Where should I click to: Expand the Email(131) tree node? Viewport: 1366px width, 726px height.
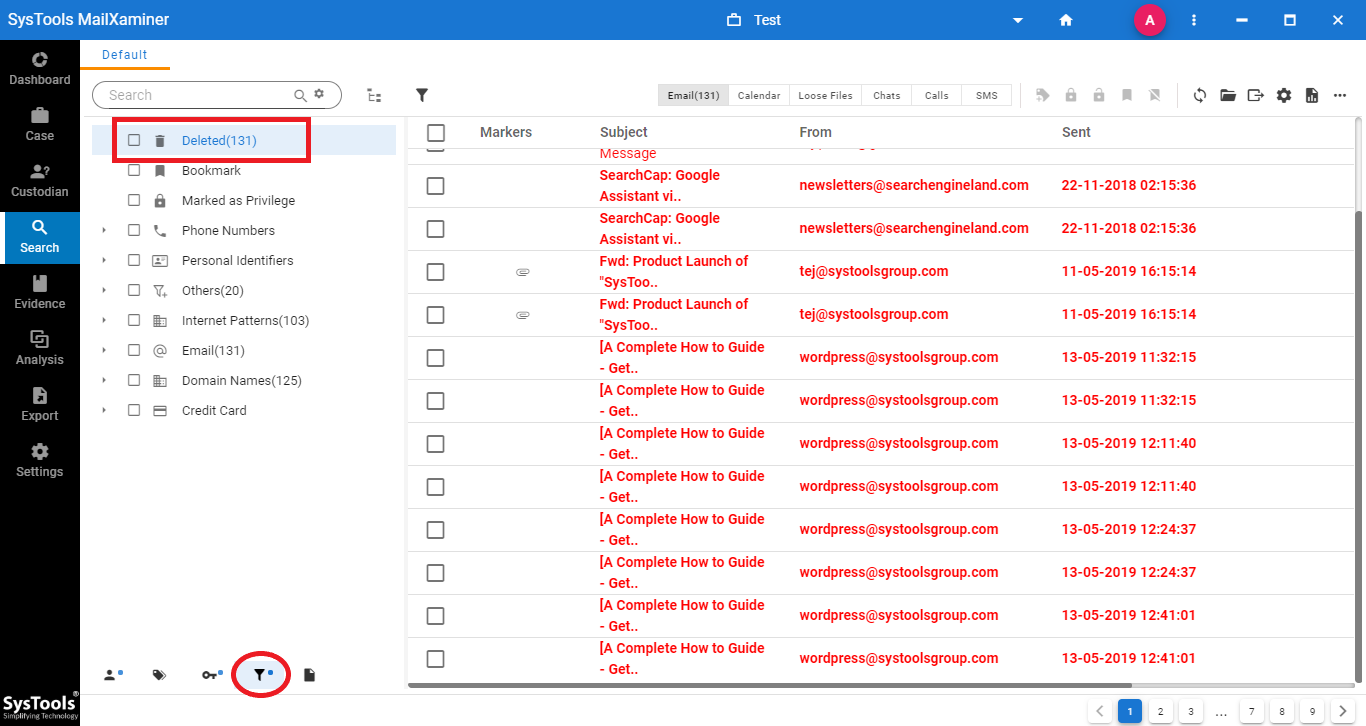click(104, 350)
